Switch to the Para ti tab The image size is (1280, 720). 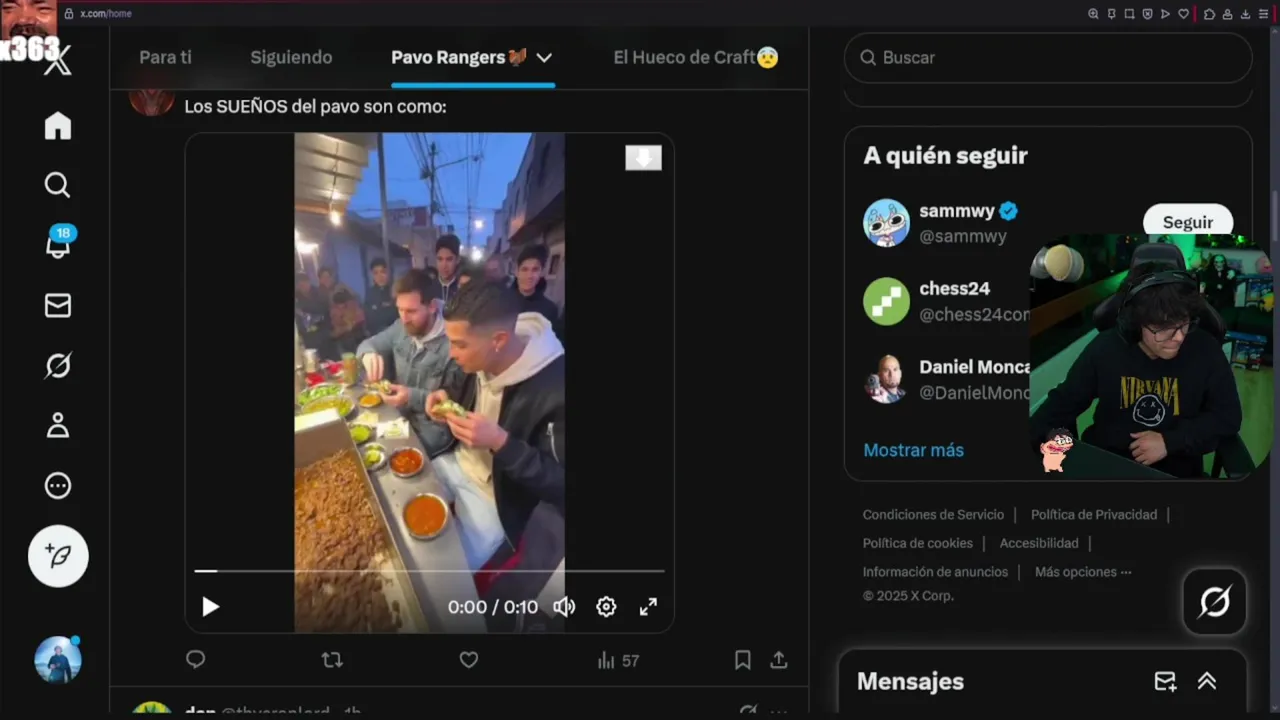point(165,58)
